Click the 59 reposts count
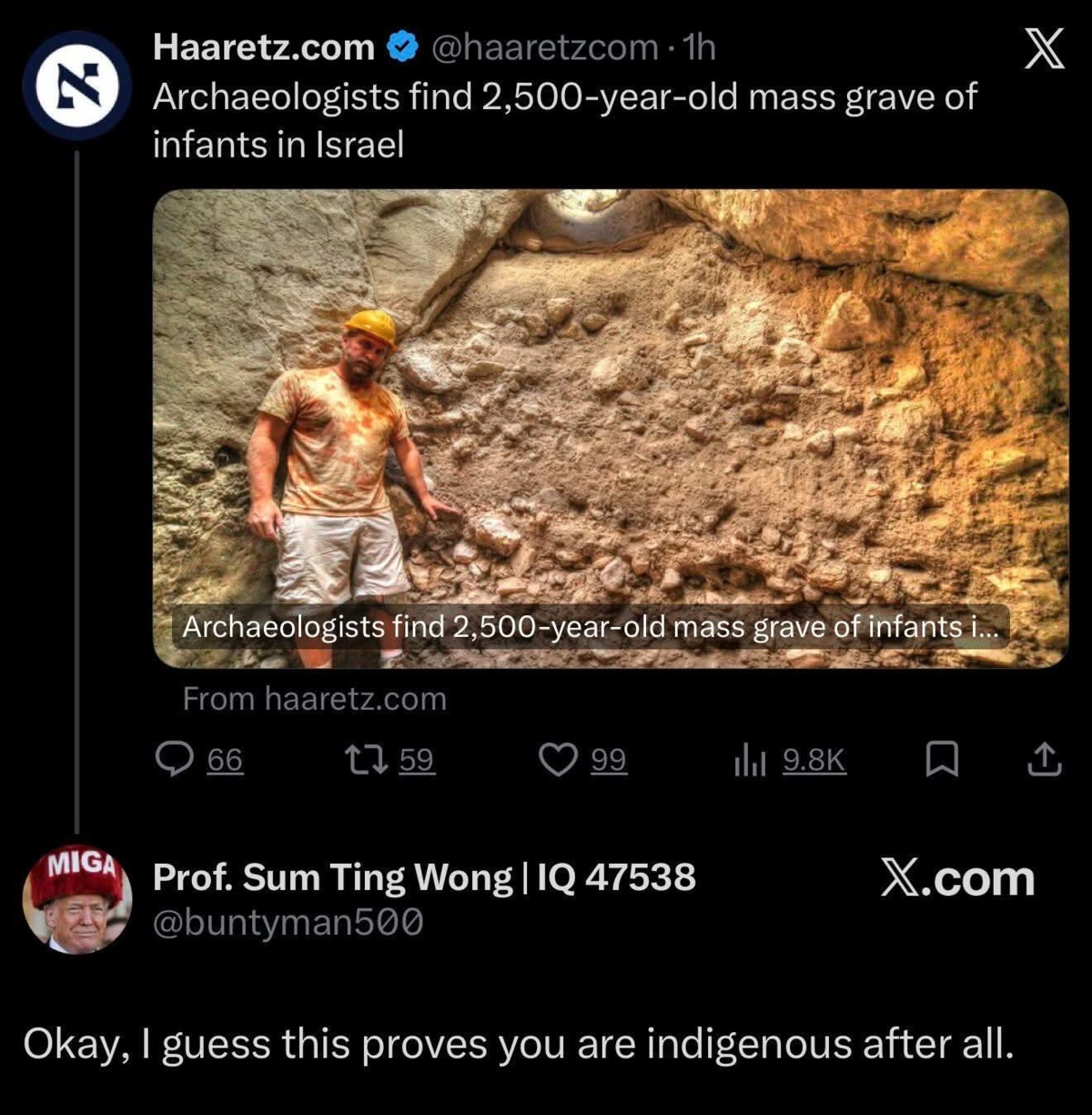This screenshot has height=1115, width=1092. [417, 760]
